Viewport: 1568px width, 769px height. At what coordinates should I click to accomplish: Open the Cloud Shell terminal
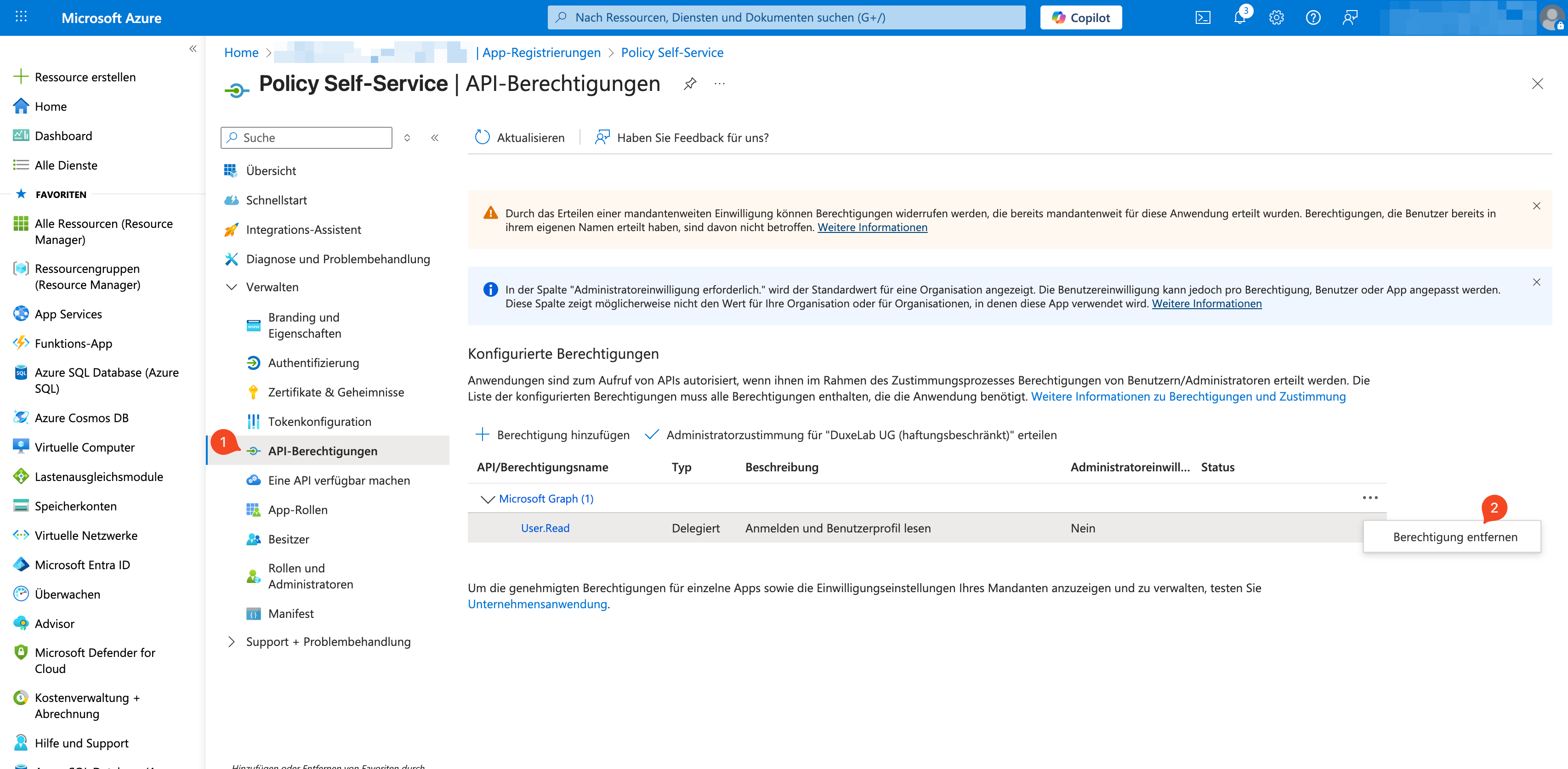tap(1202, 17)
